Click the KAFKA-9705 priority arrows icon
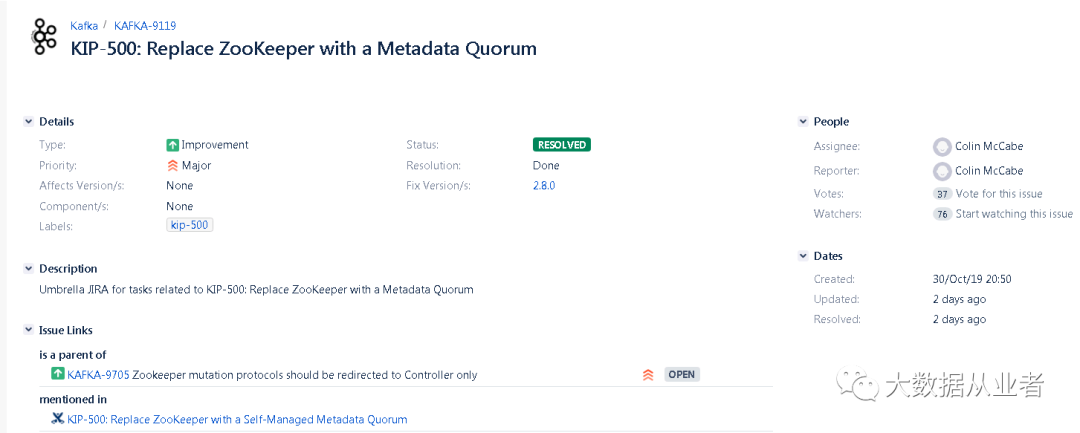 pyautogui.click(x=648, y=375)
